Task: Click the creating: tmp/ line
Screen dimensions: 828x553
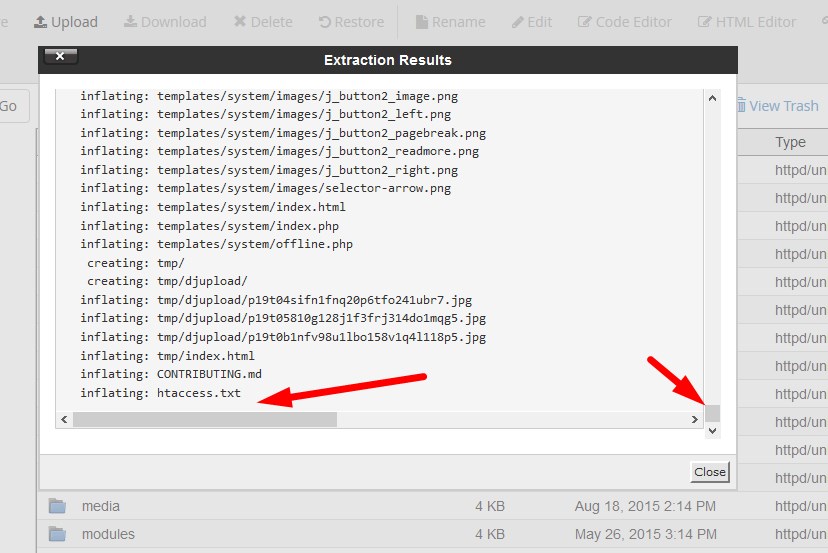Action: click(x=136, y=263)
